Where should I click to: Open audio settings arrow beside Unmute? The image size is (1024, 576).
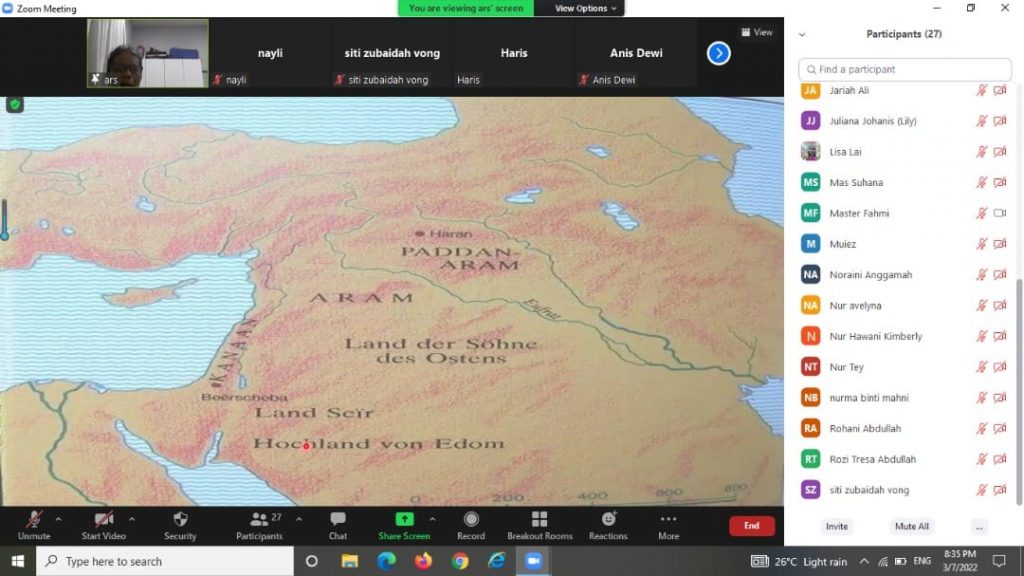click(x=58, y=519)
